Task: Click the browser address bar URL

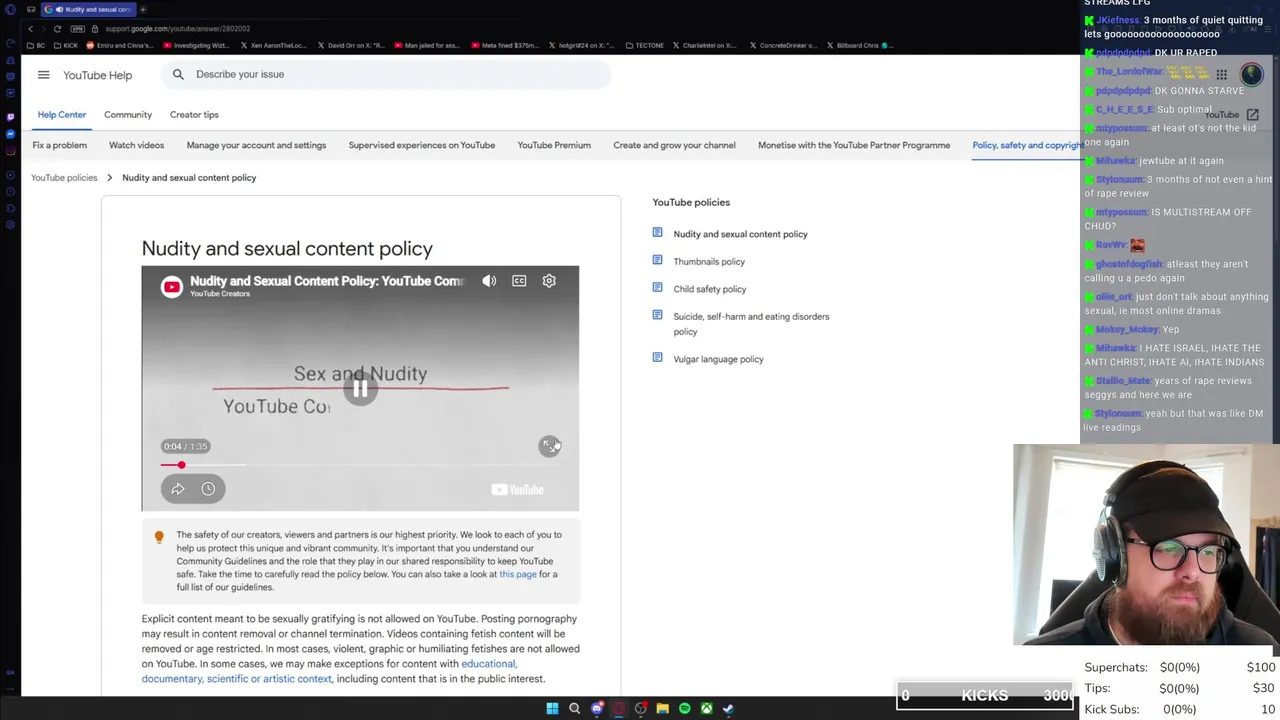Action: (x=177, y=29)
